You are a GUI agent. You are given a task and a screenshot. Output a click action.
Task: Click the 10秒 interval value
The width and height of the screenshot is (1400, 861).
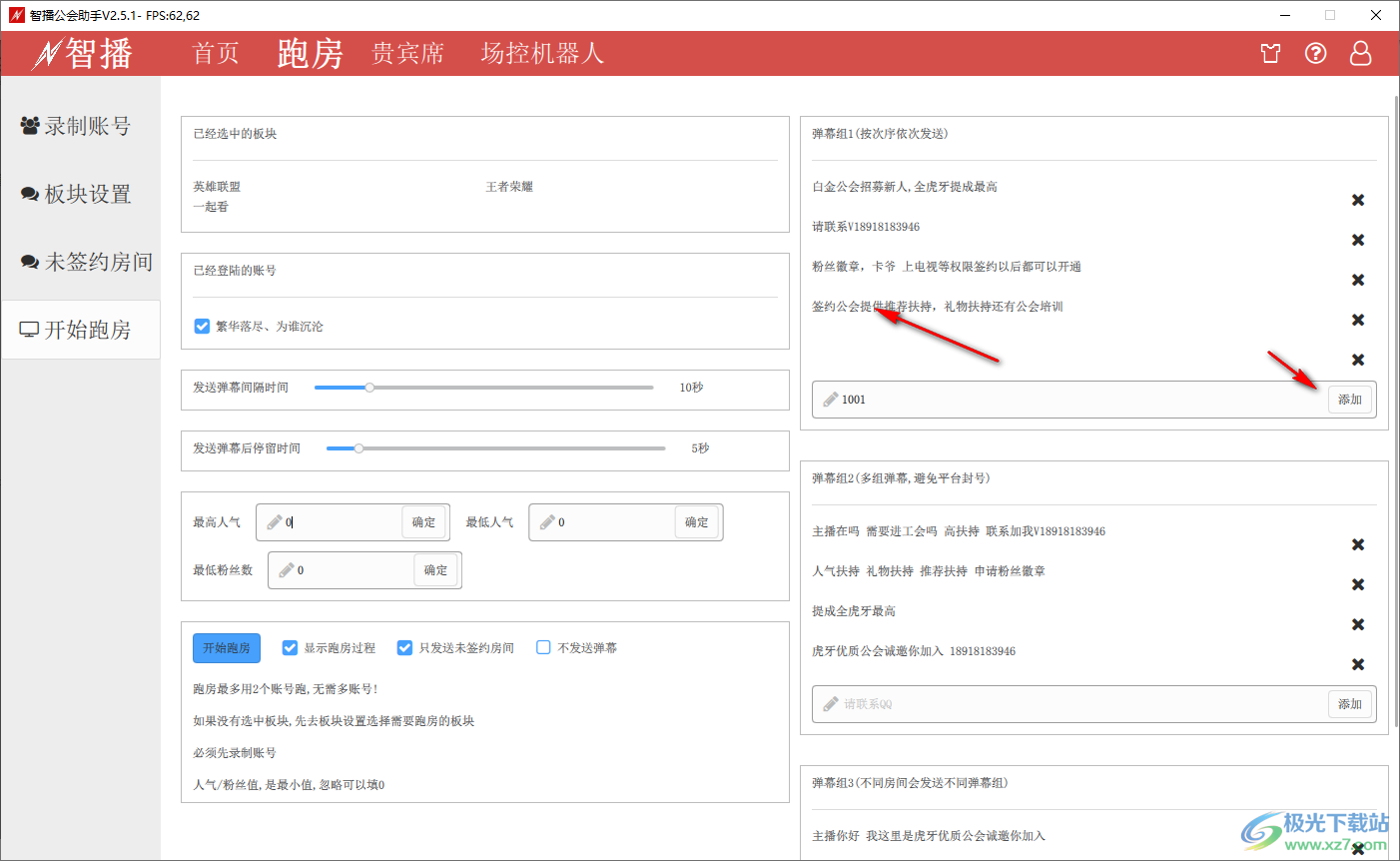[x=691, y=388]
